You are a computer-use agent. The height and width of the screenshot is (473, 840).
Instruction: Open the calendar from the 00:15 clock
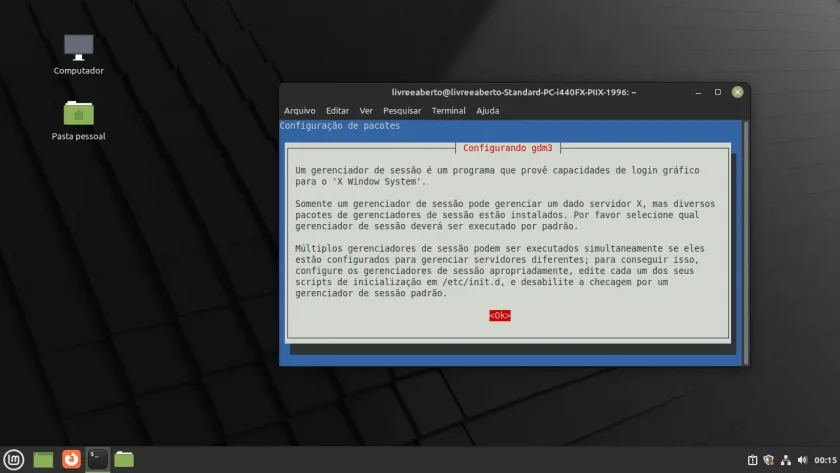coord(826,460)
